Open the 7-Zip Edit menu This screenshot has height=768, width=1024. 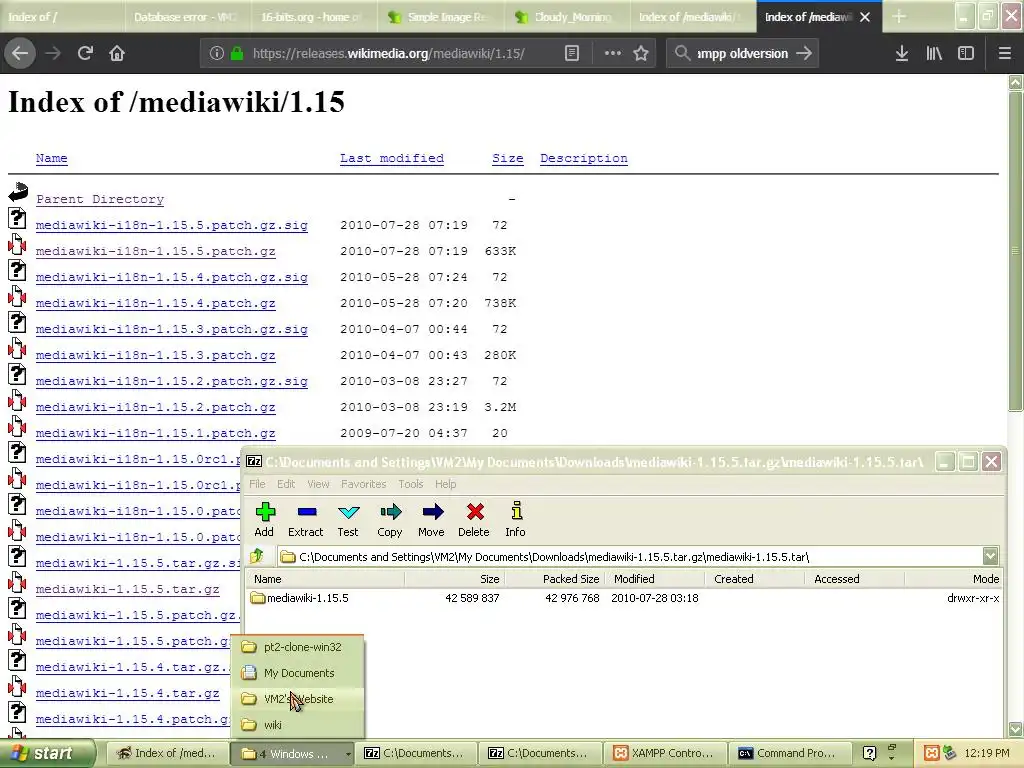286,484
